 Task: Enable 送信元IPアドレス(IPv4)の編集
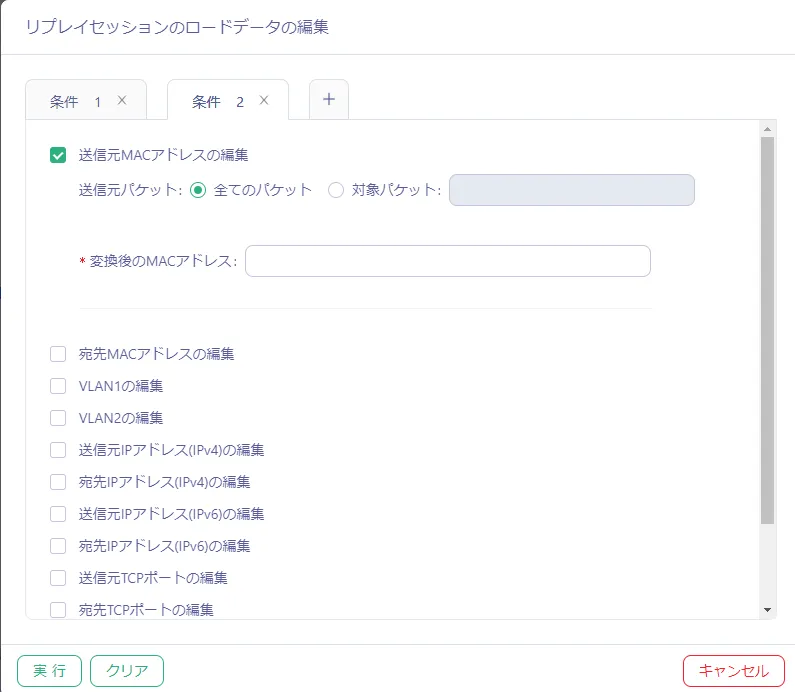pos(58,450)
